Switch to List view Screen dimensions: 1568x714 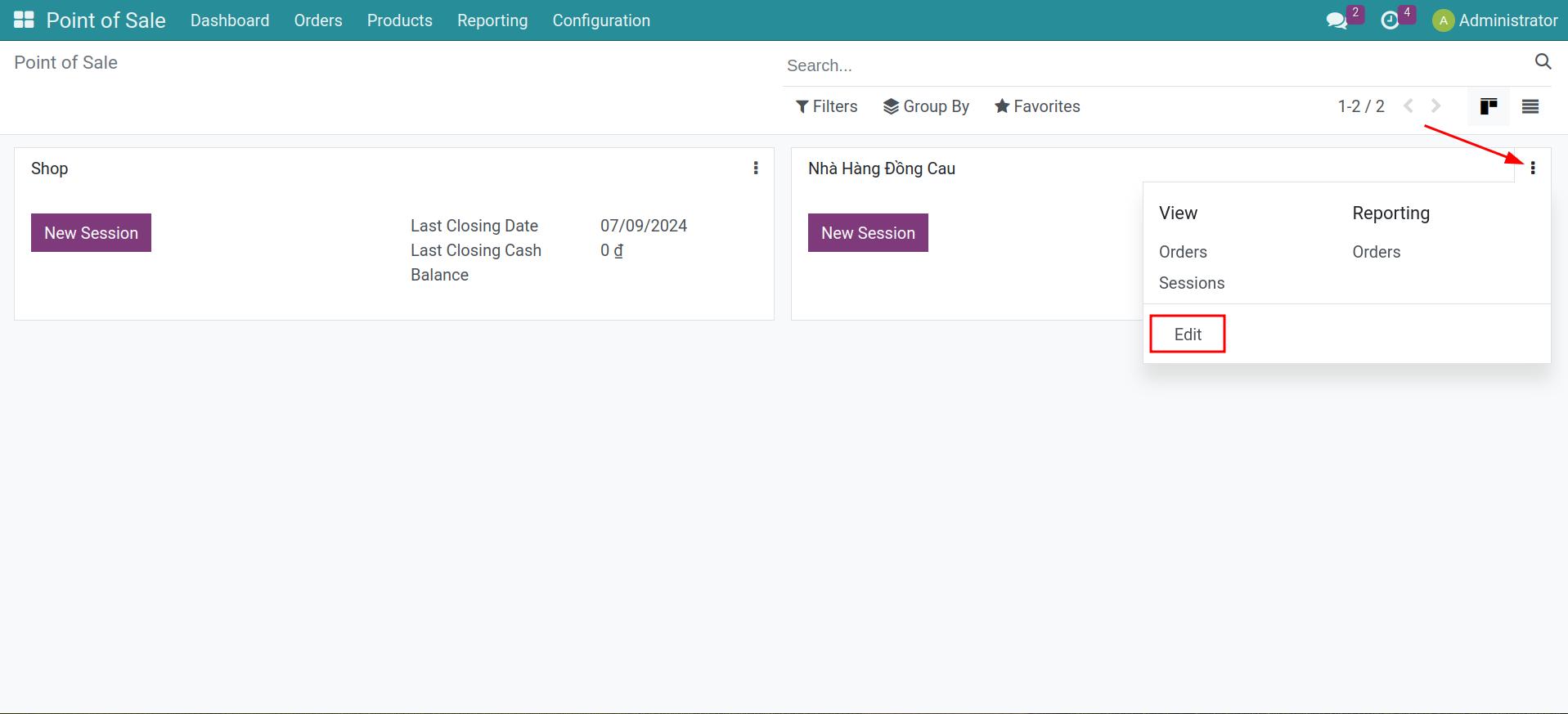click(x=1530, y=106)
